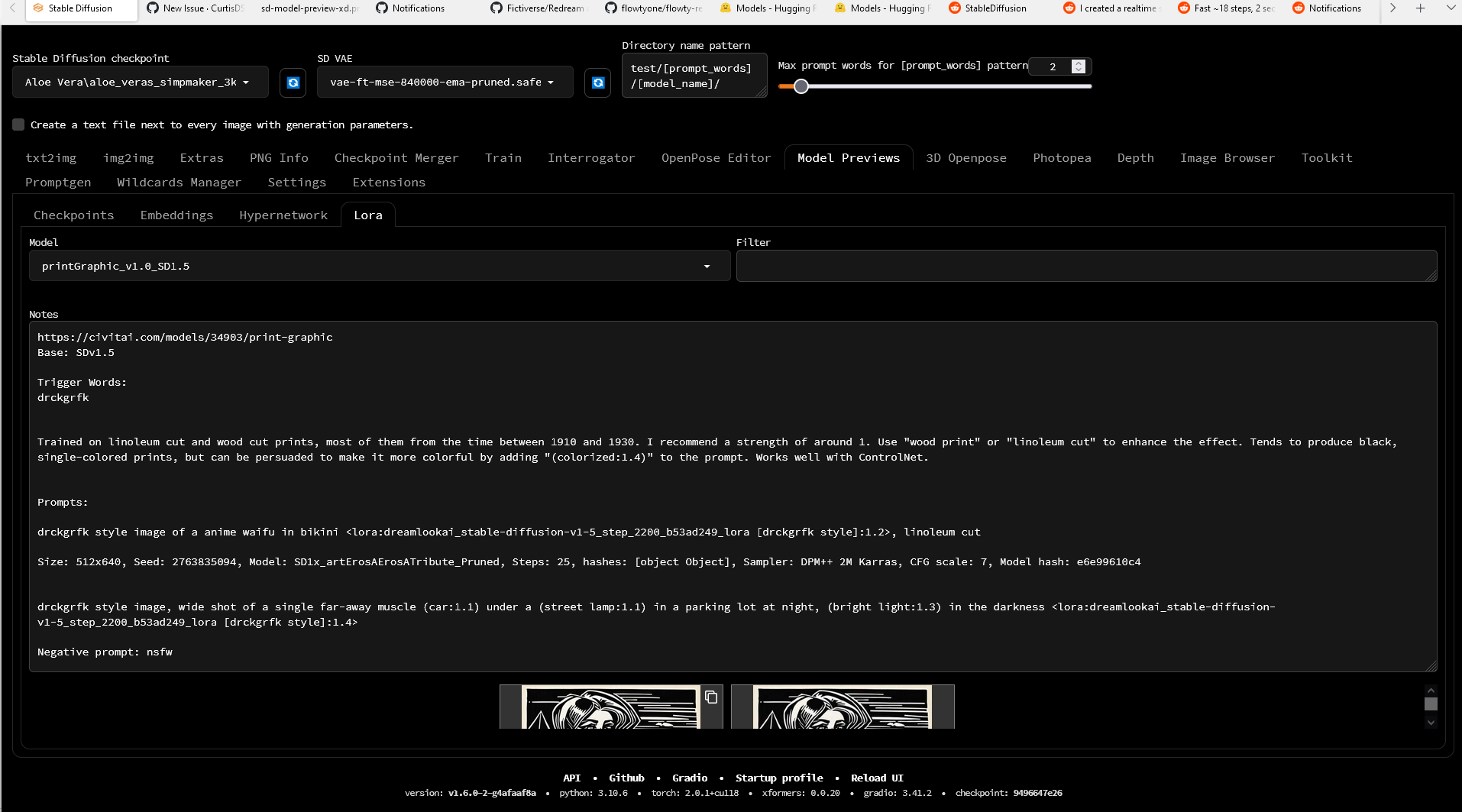Click the Reload UI link
1462x812 pixels.
pos(876,777)
